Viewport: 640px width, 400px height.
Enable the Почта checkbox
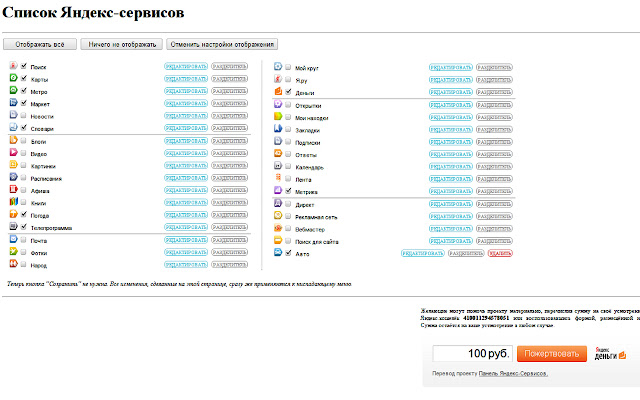[x=24, y=240]
